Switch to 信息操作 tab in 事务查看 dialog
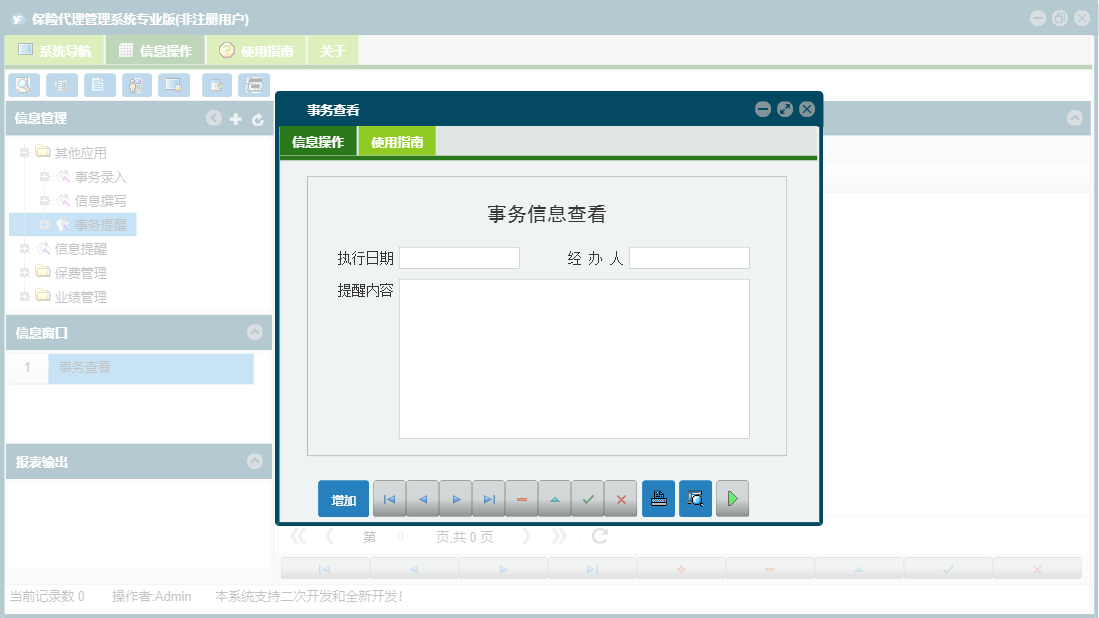The width and height of the screenshot is (1099, 618). coord(318,142)
